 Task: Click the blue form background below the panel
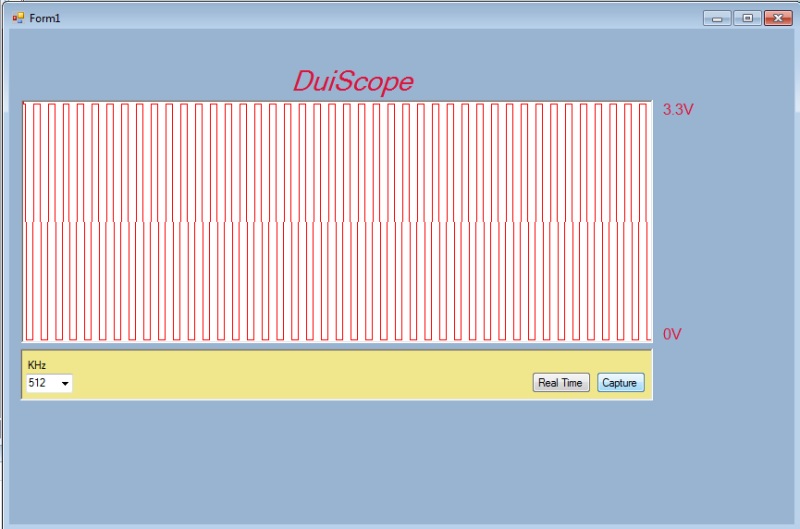[x=400, y=460]
